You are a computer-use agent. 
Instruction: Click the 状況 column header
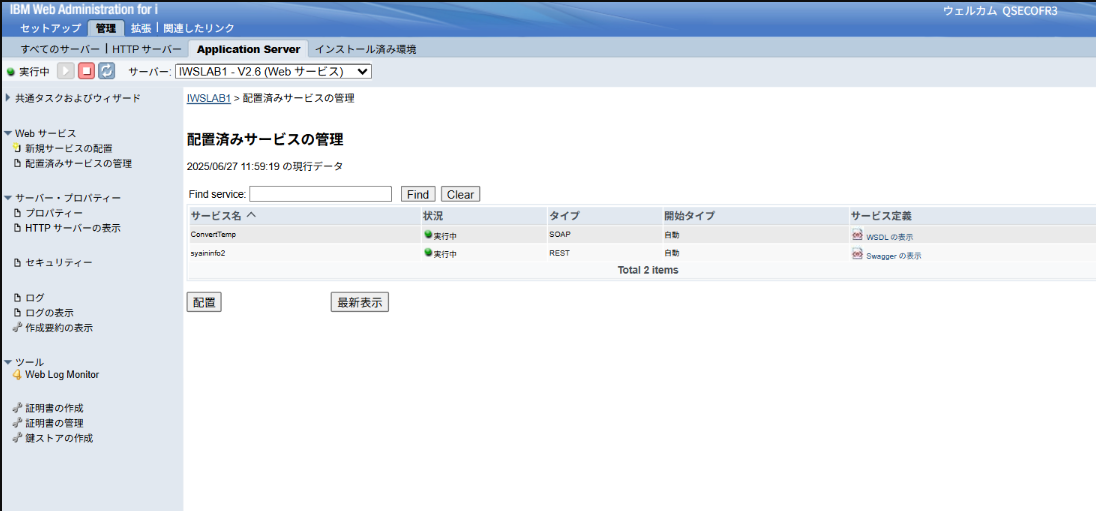[433, 215]
